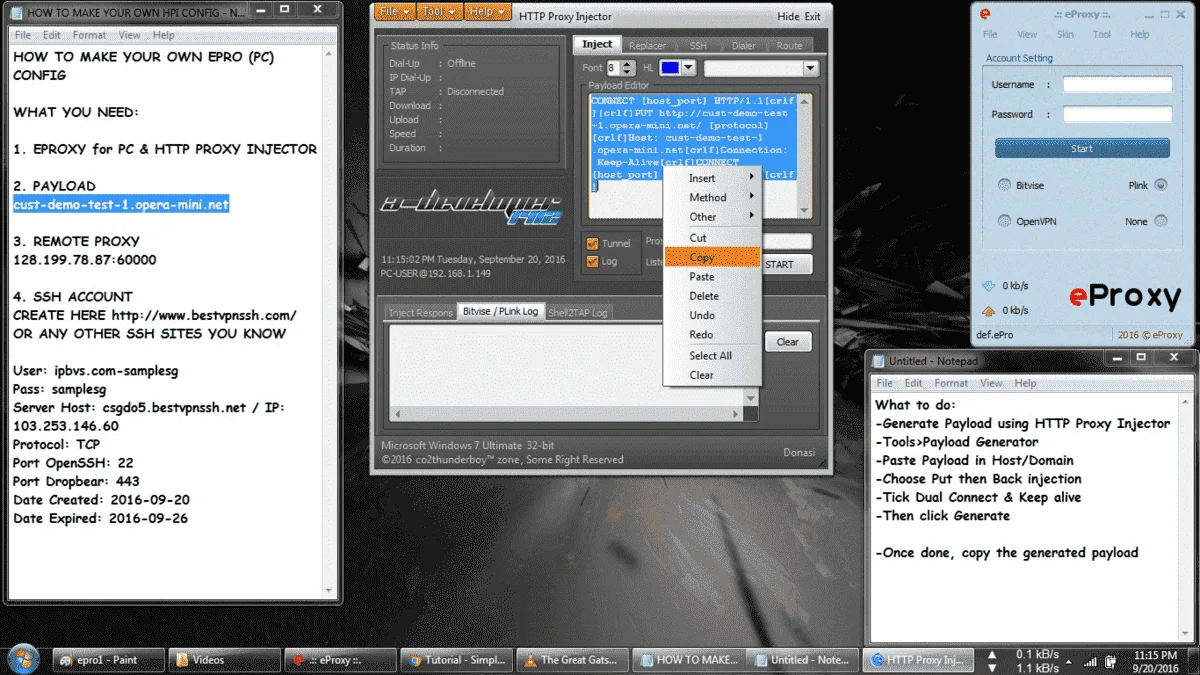
Task: Click the 128.199.78.87:60000 remote proxy text
Action: 84,260
